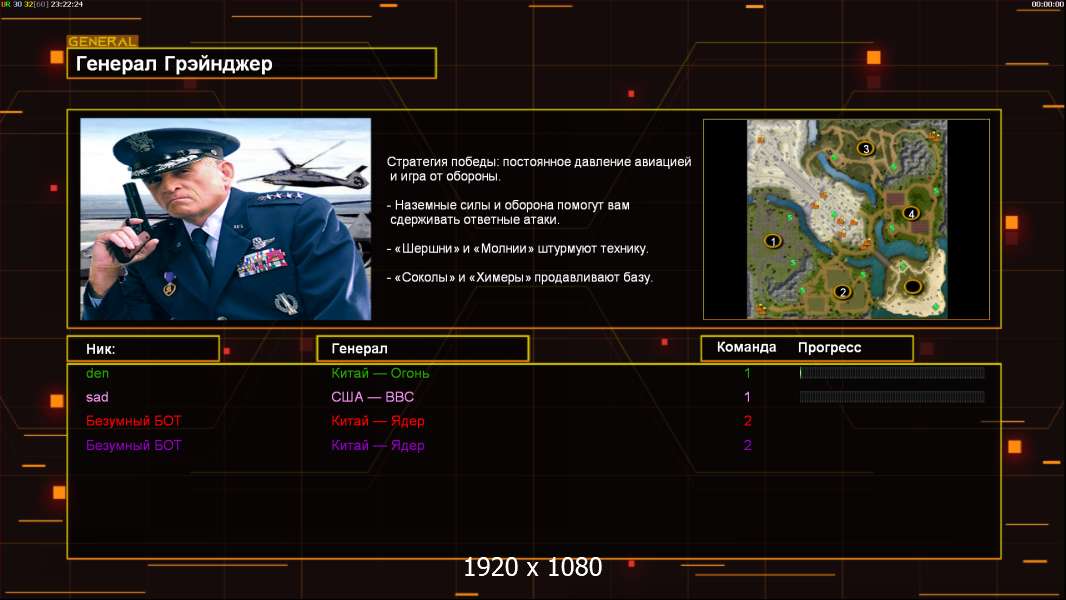Screen dimensions: 1066x600
Task: Click den's loading progress bar
Action: coord(892,373)
